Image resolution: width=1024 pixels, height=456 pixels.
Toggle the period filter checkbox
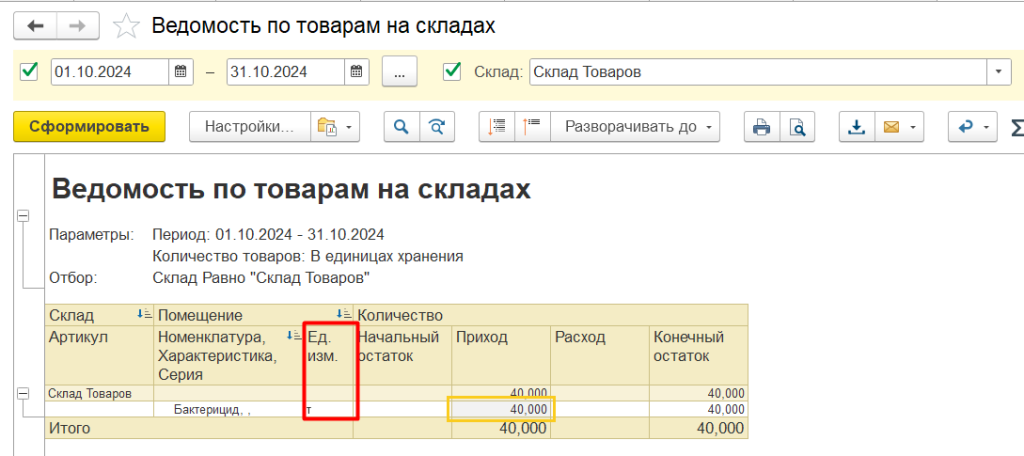[x=29, y=71]
